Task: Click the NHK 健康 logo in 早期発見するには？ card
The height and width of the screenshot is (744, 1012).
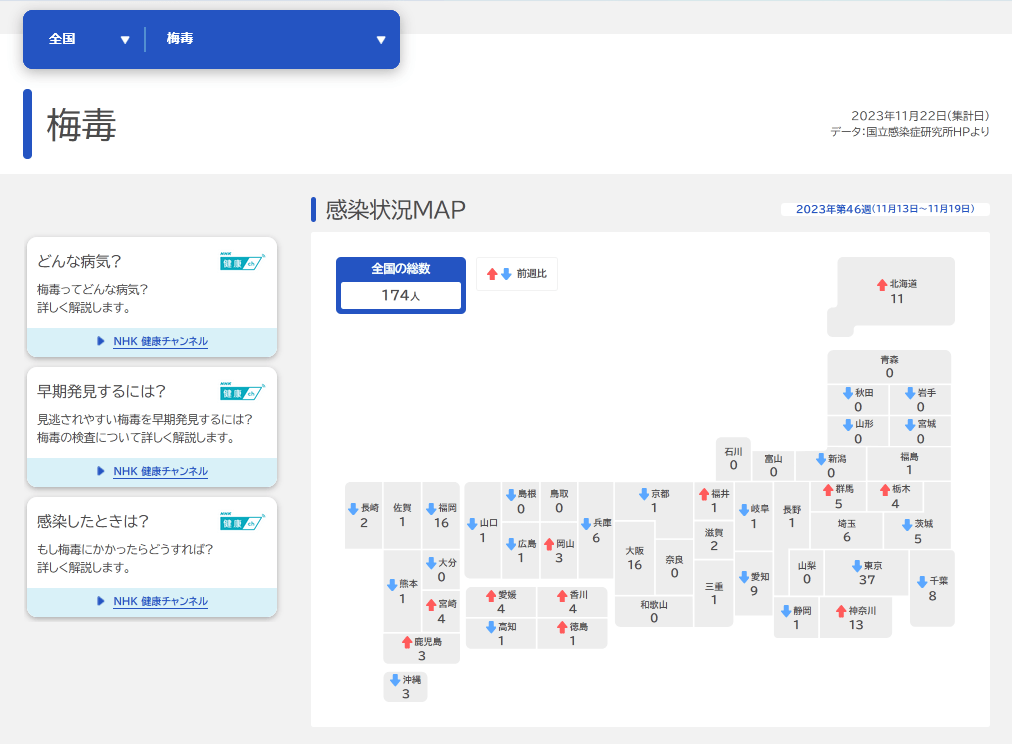Action: click(242, 392)
